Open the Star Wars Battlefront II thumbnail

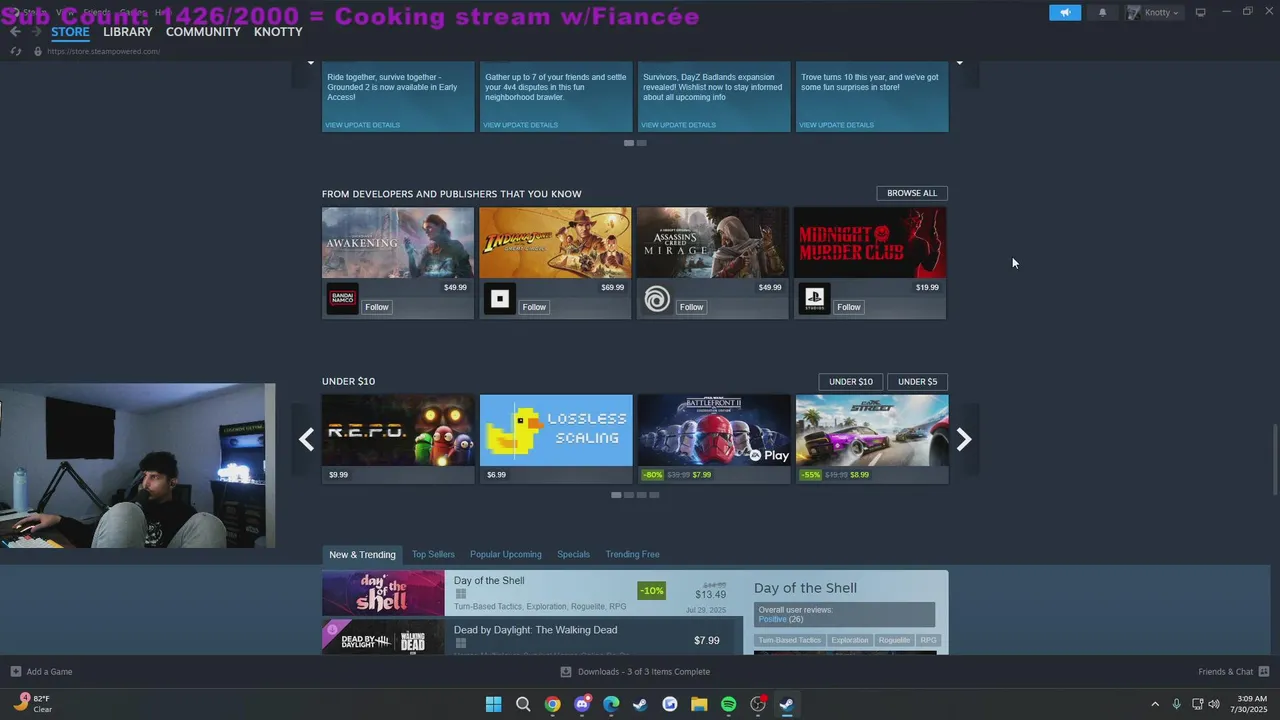[714, 430]
